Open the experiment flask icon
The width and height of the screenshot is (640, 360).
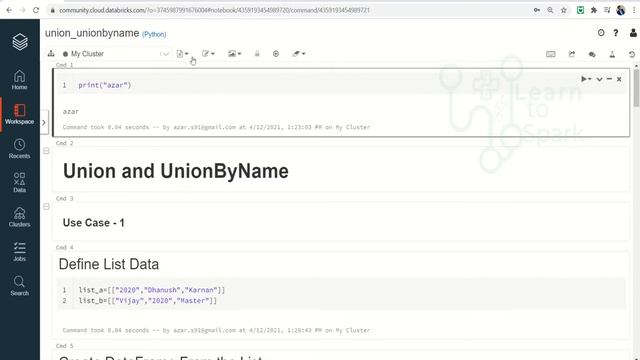click(x=612, y=54)
